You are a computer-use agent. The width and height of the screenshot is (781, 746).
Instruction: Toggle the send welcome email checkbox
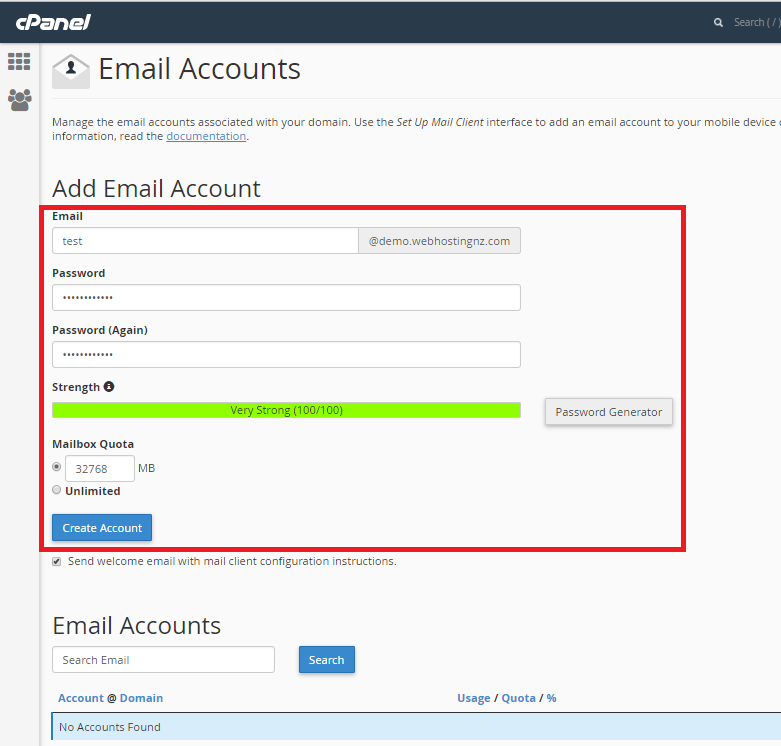tap(57, 562)
